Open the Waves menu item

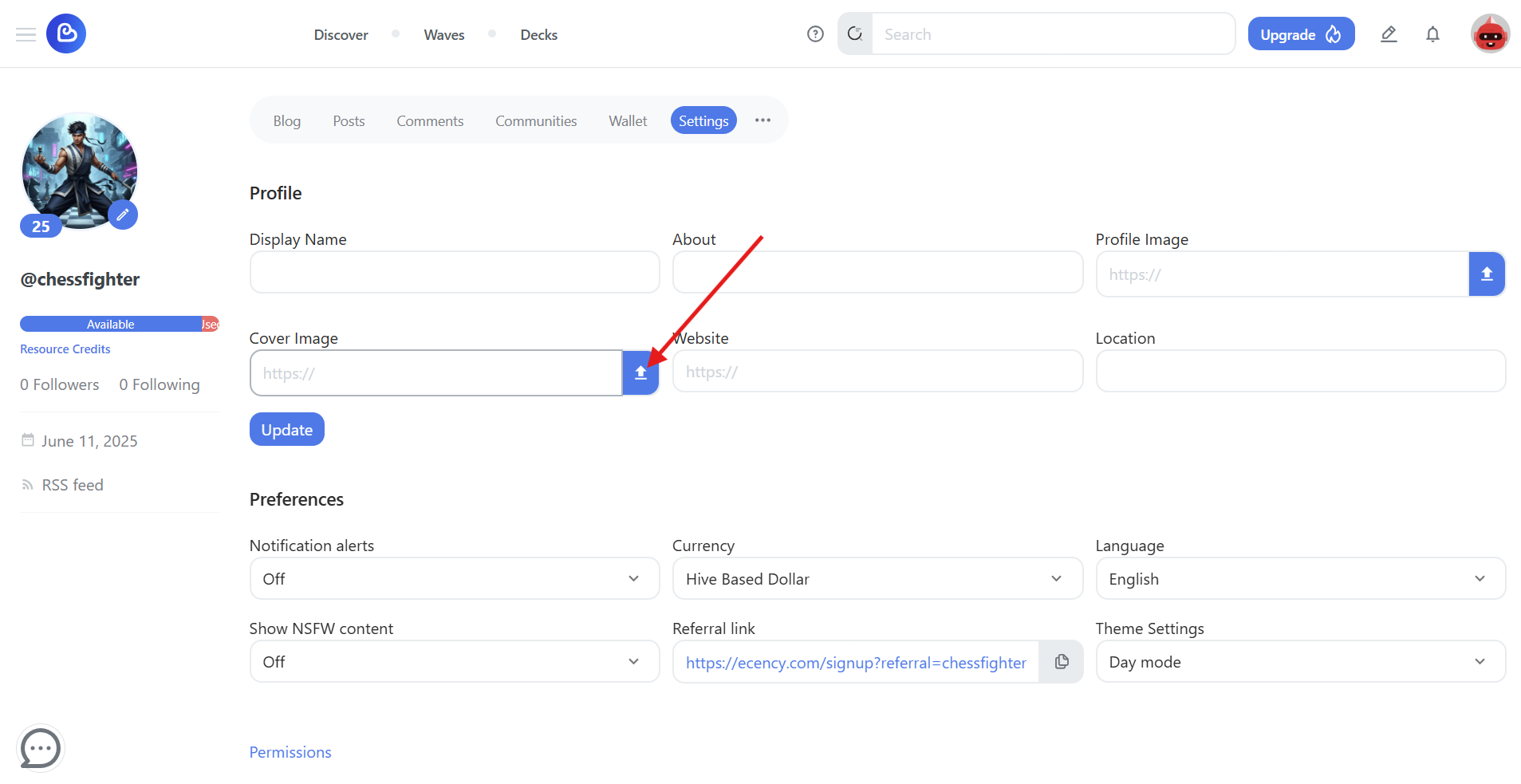(x=444, y=34)
